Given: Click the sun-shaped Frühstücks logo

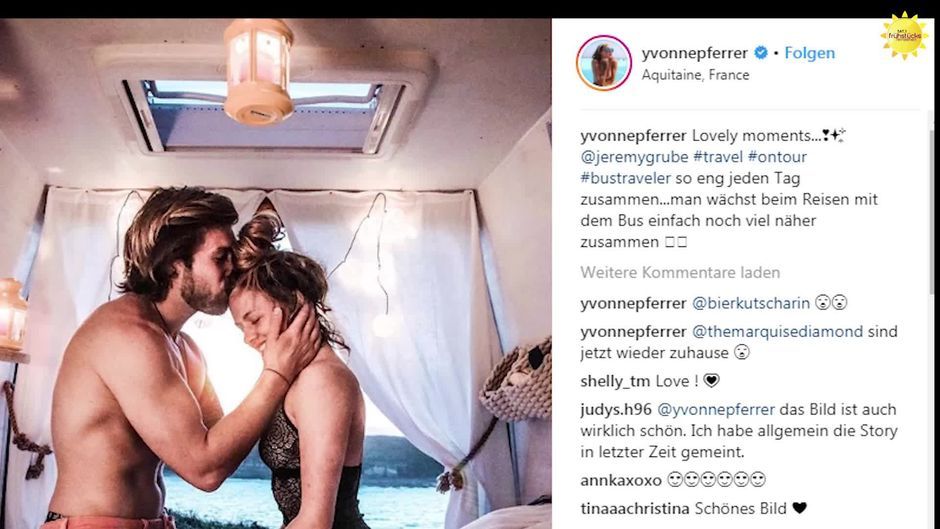Looking at the screenshot, I should [905, 35].
